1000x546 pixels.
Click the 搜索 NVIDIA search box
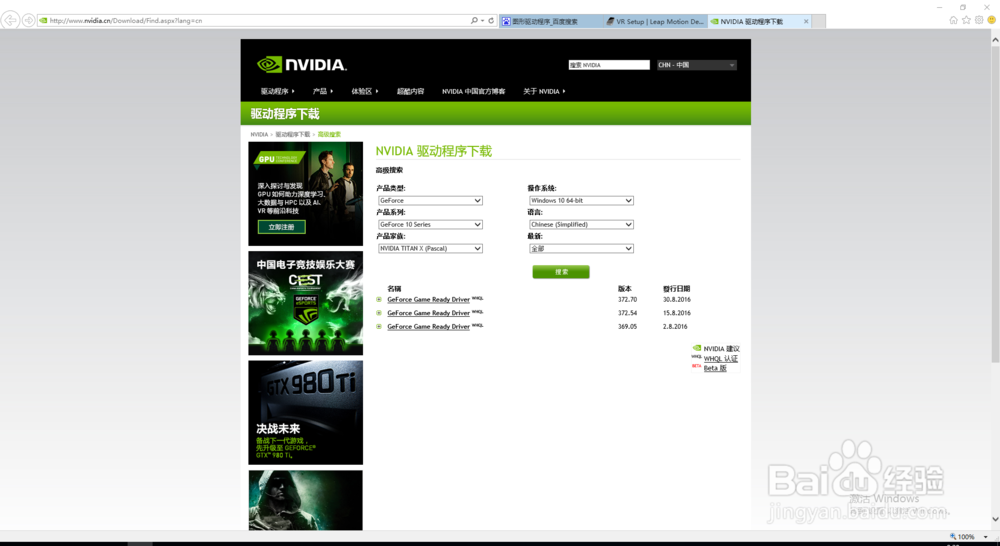click(x=609, y=65)
